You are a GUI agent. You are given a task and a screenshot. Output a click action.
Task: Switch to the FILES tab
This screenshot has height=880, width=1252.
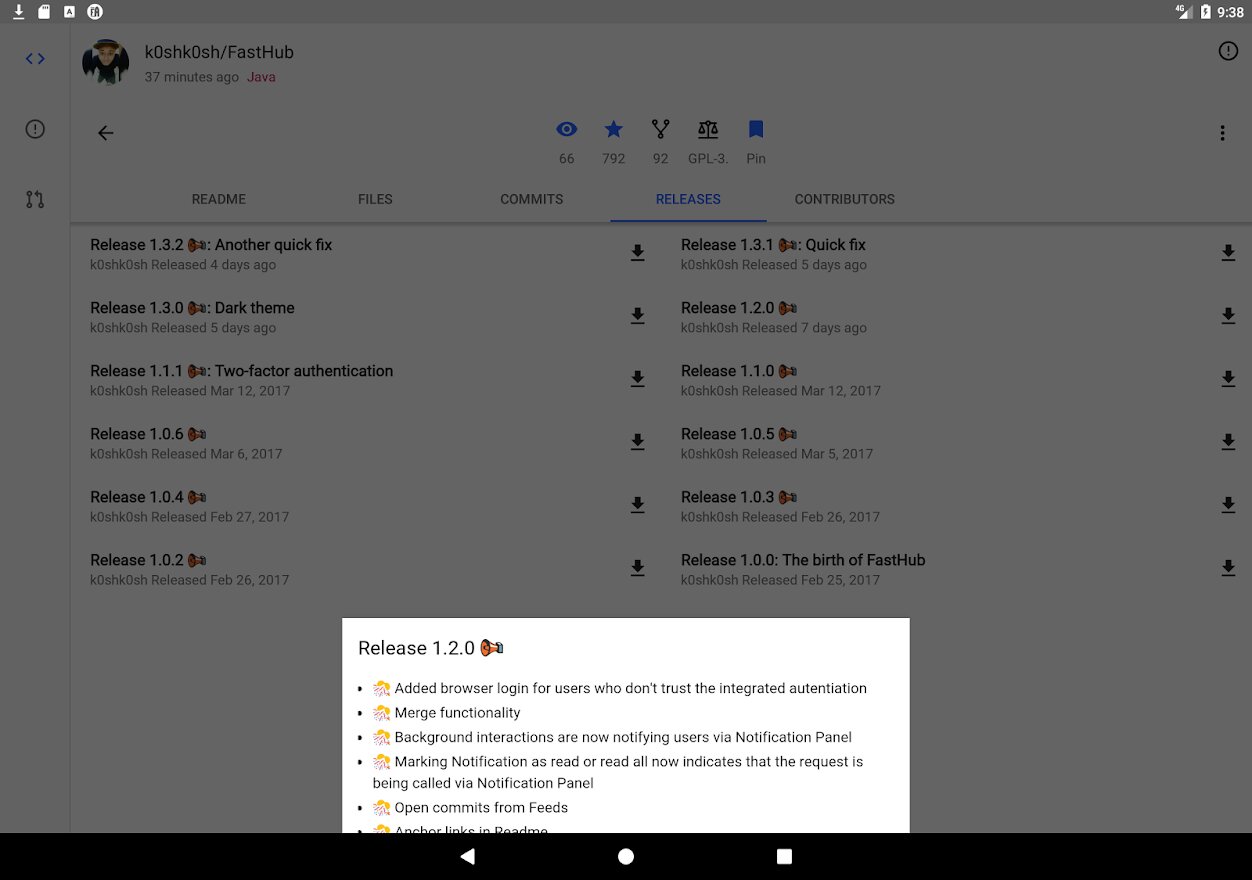tap(375, 199)
